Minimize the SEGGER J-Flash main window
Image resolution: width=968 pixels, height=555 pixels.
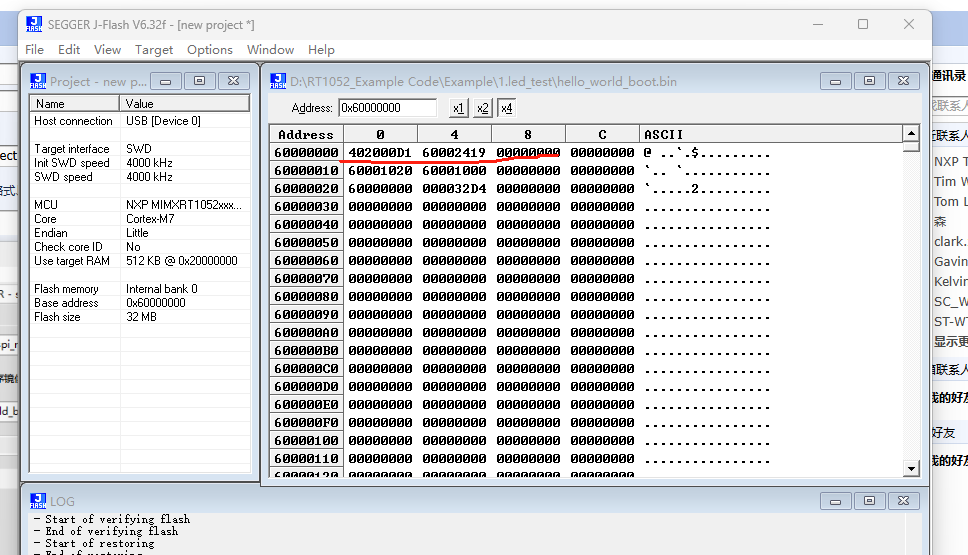tap(818, 24)
